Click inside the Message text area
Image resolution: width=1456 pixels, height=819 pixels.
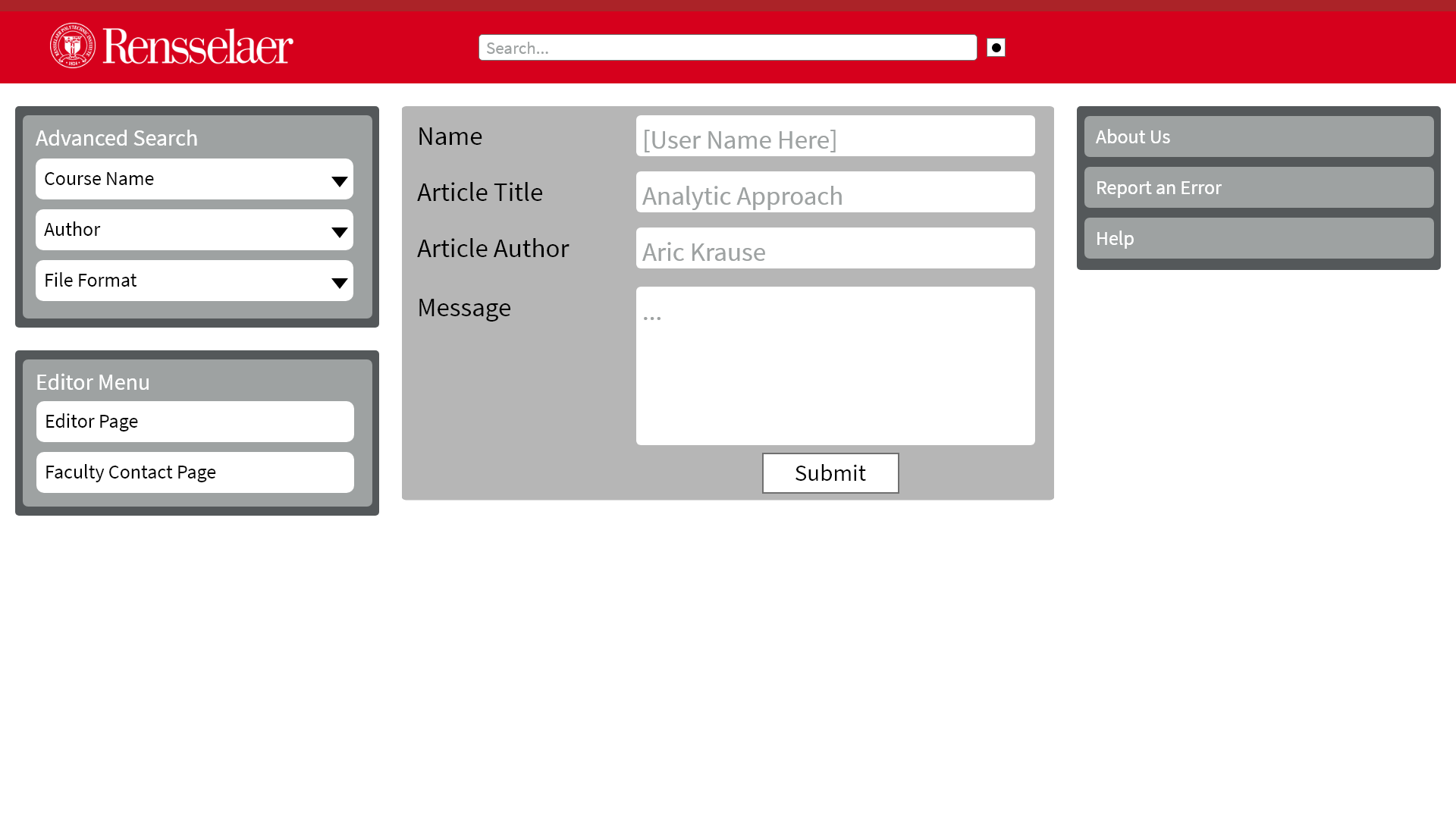point(835,366)
